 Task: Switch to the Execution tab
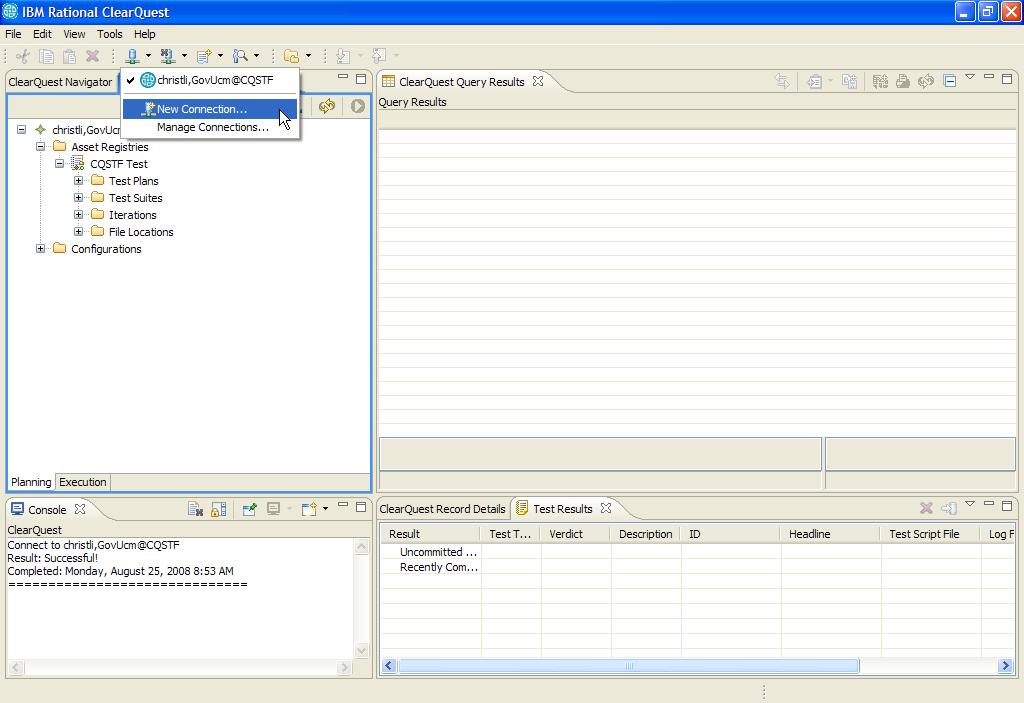82,482
